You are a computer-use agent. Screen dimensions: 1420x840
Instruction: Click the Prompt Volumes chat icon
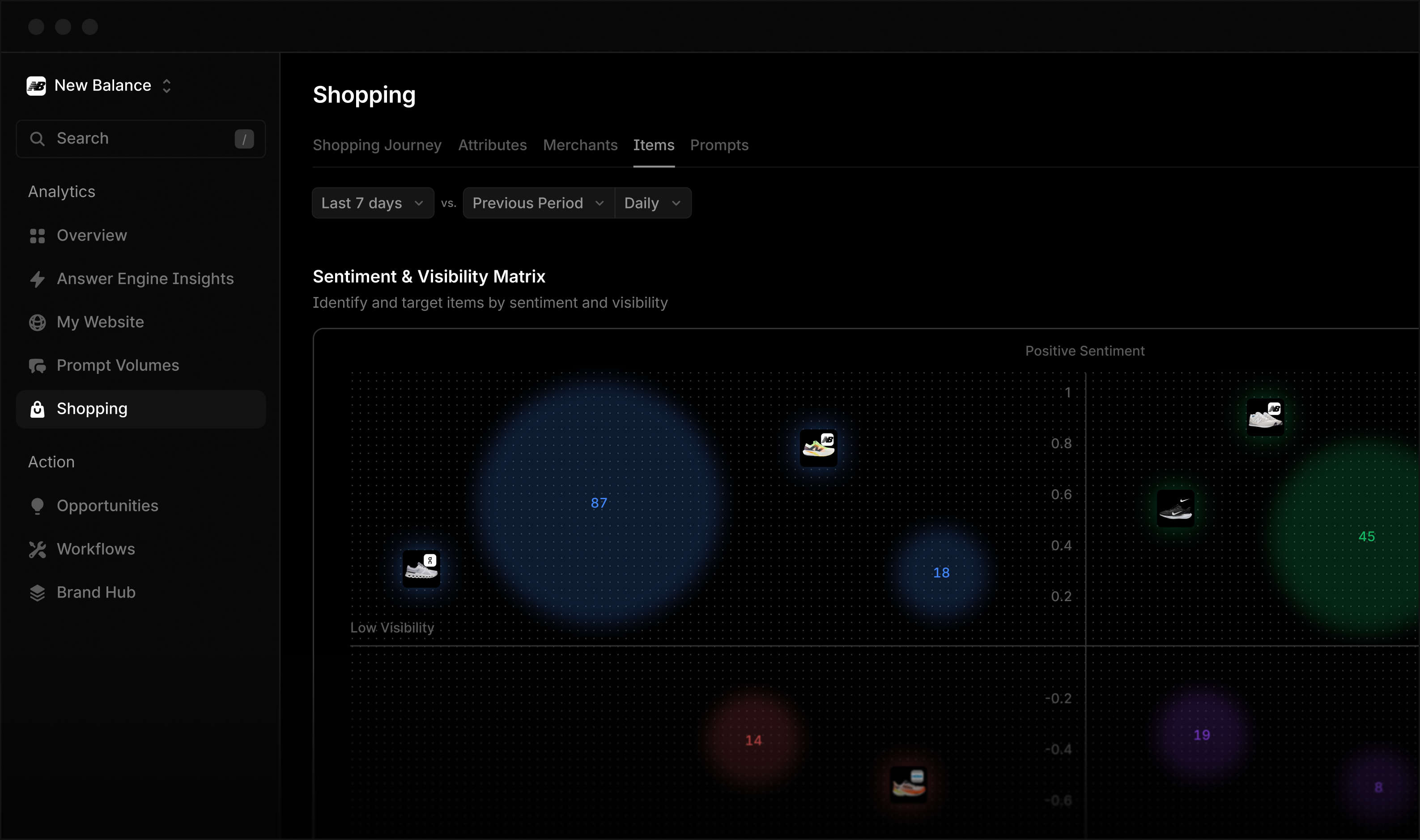38,366
